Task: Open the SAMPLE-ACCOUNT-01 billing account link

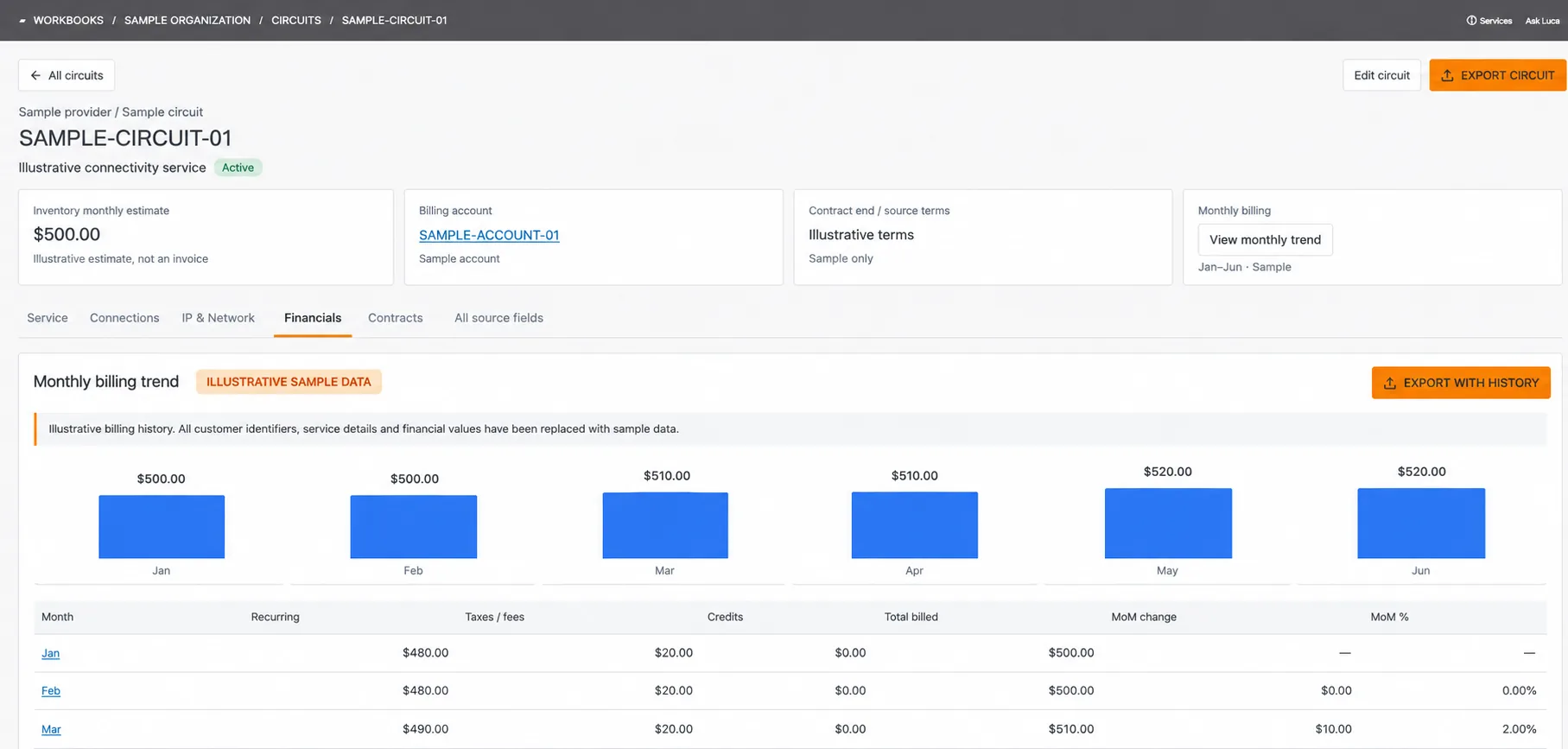Action: pos(489,235)
